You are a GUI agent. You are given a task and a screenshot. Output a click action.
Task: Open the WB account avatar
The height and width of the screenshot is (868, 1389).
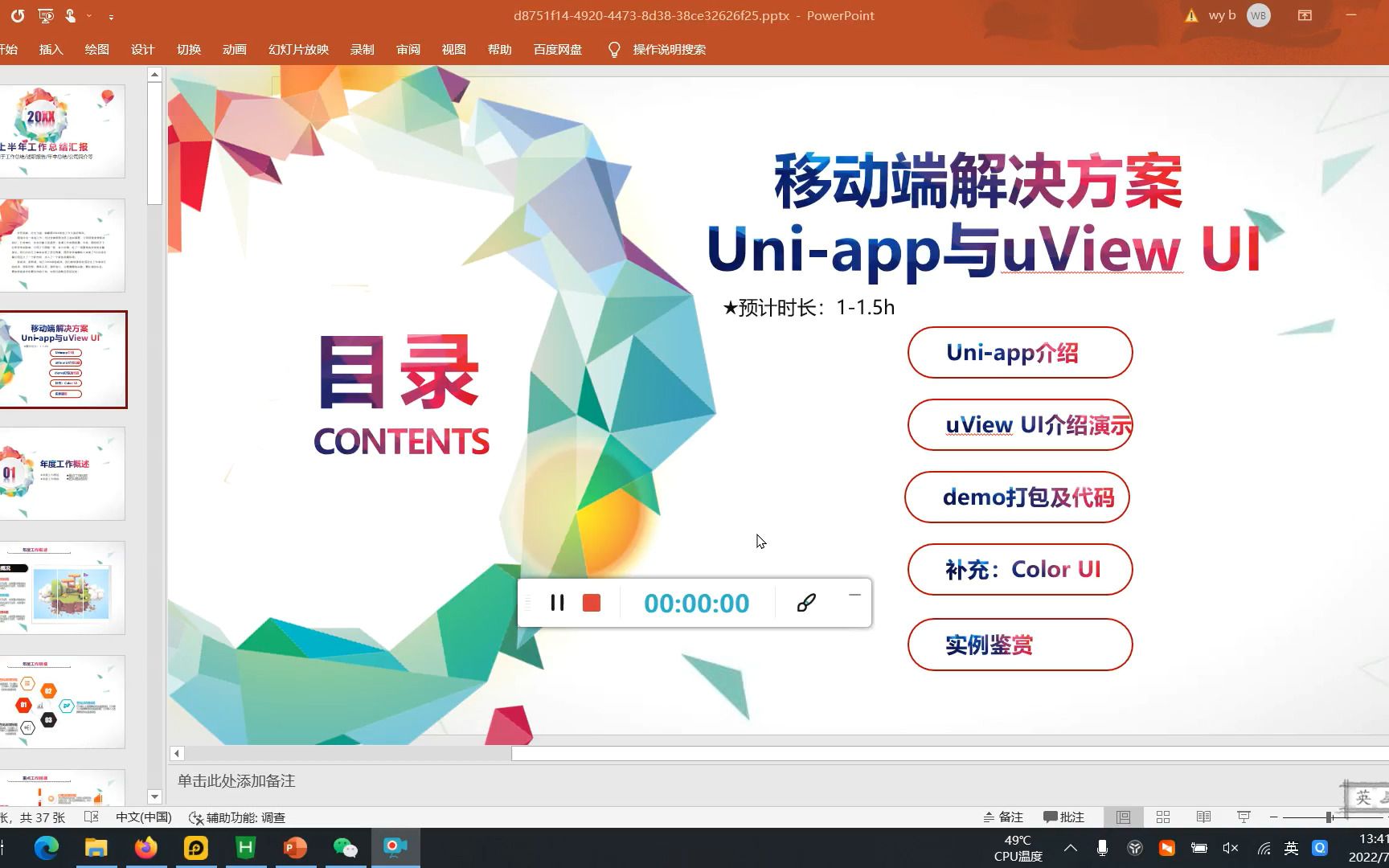pyautogui.click(x=1258, y=15)
